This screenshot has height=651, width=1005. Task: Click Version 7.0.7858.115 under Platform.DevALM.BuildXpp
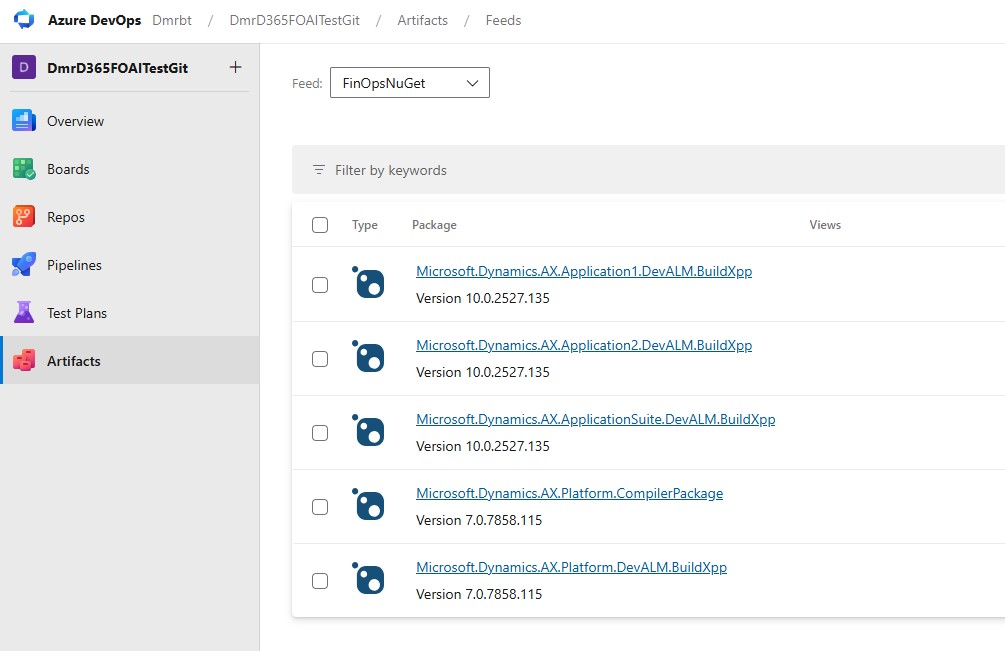point(479,594)
